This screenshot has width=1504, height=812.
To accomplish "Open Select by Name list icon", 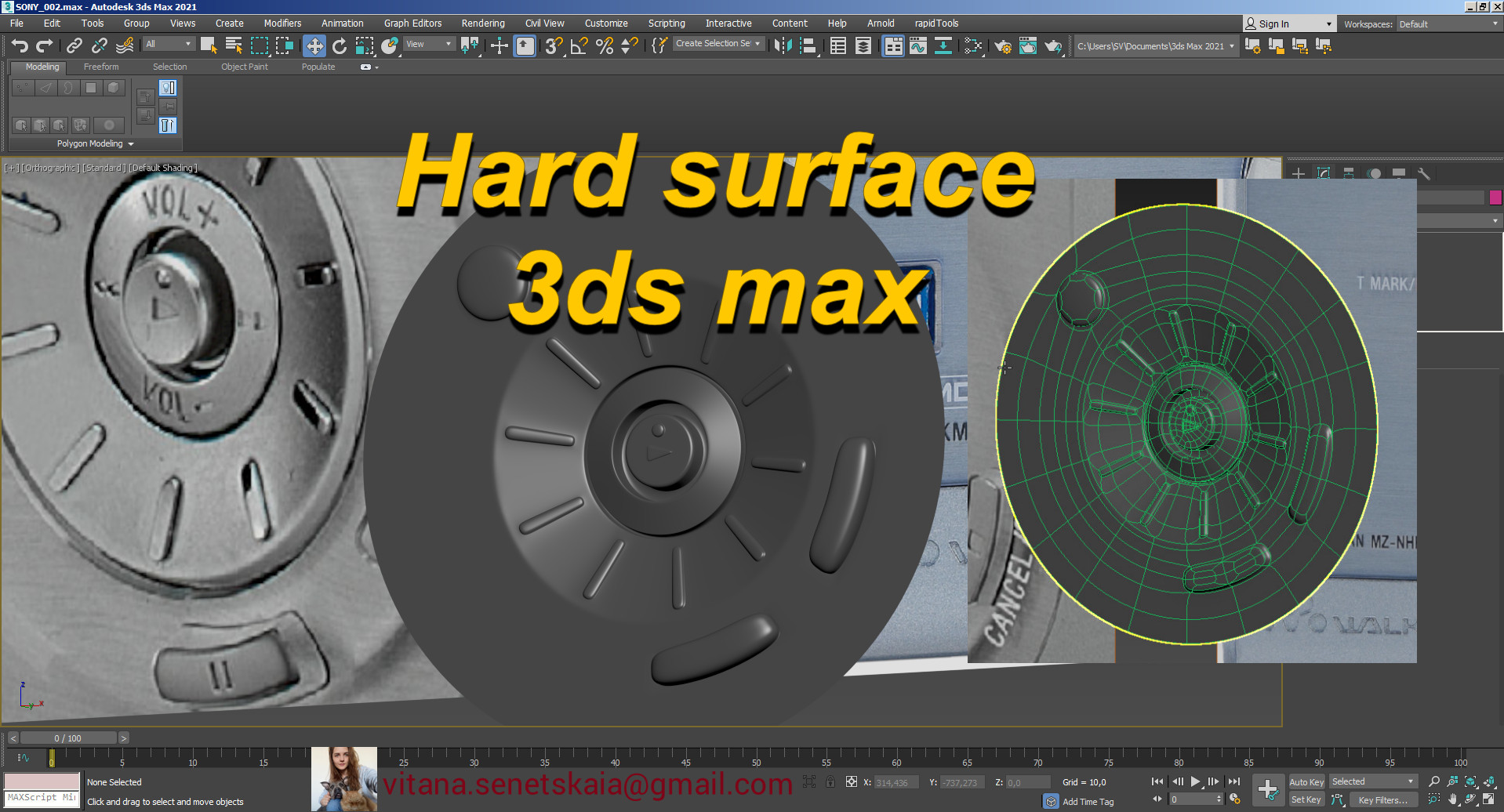I will click(x=234, y=45).
